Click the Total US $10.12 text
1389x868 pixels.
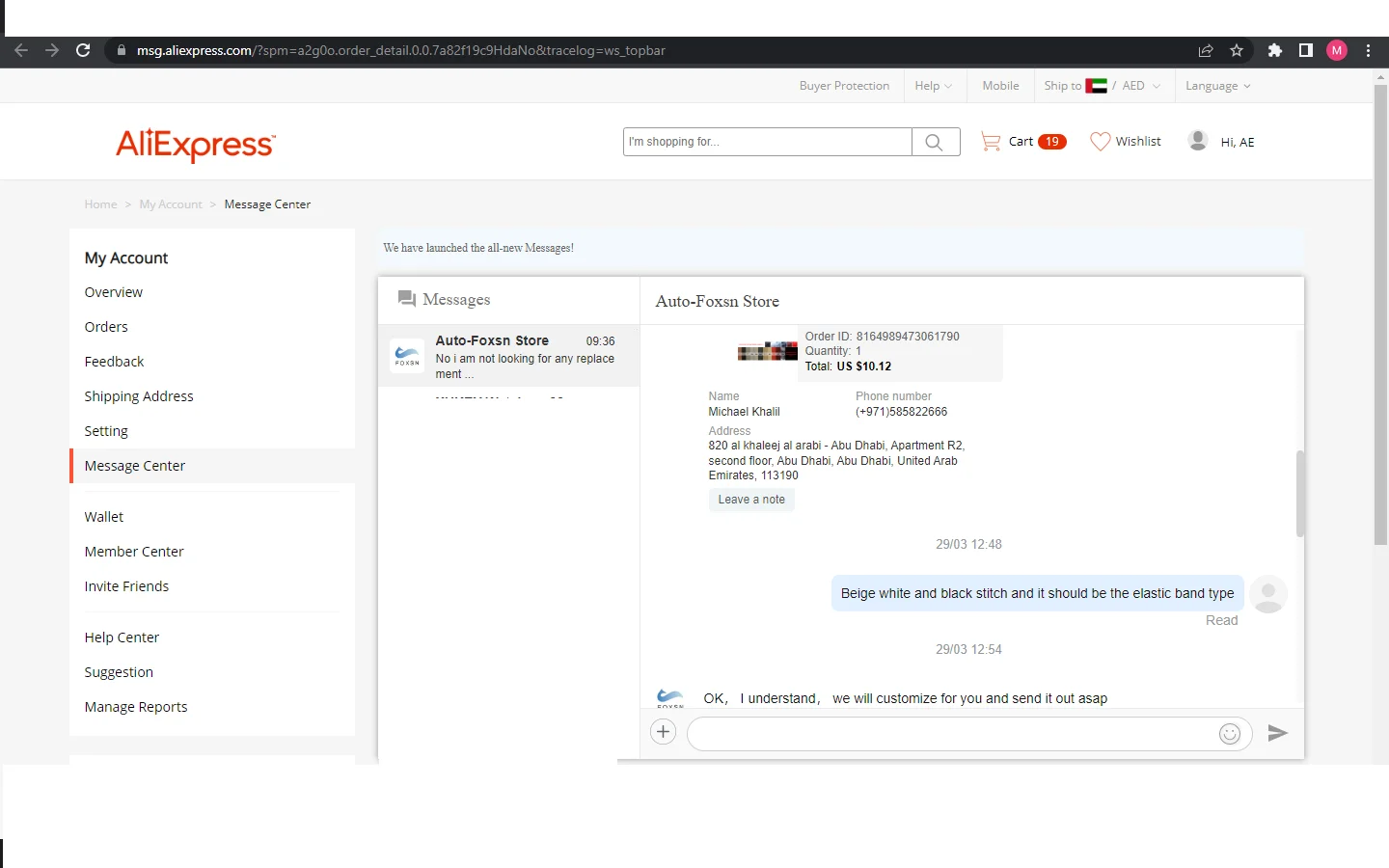coord(849,366)
